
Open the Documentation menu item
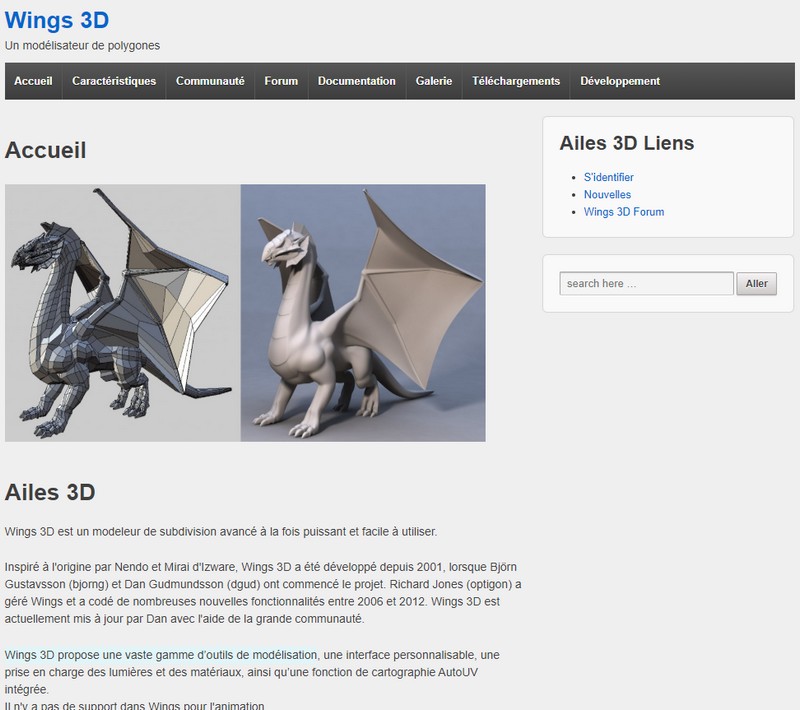coord(357,81)
